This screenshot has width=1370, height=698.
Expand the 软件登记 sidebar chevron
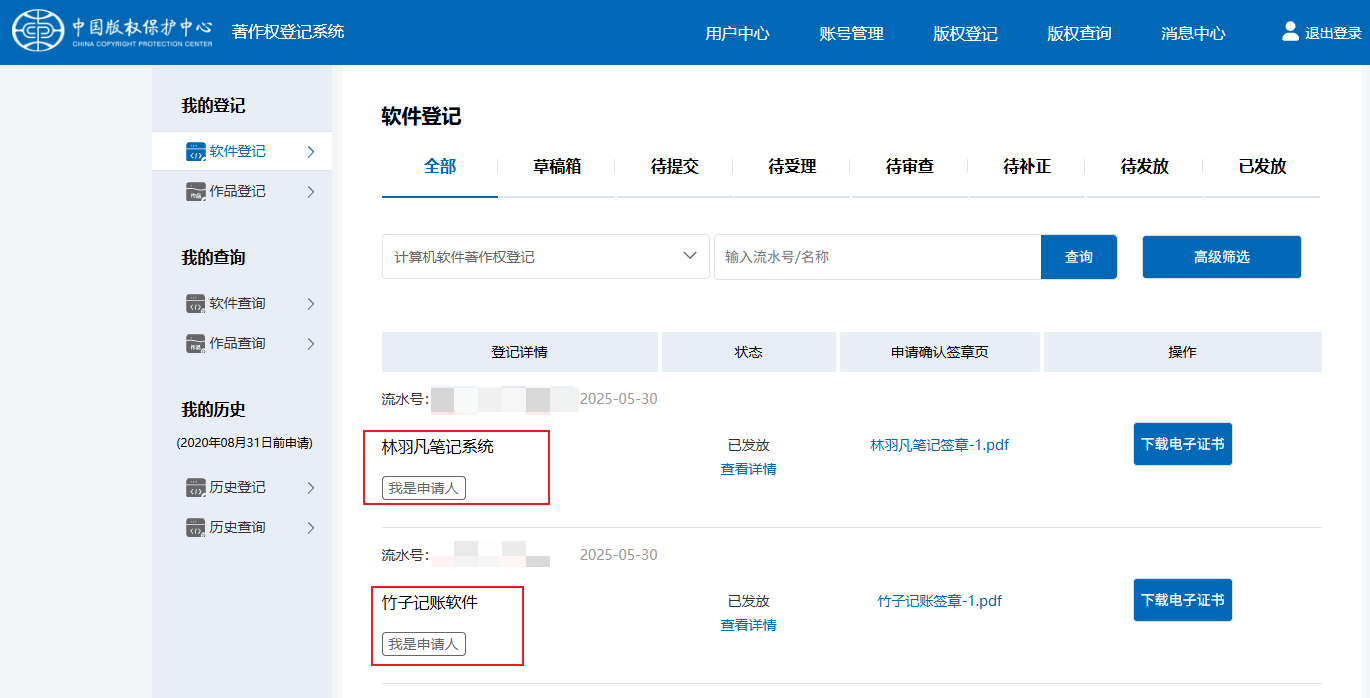coord(311,152)
